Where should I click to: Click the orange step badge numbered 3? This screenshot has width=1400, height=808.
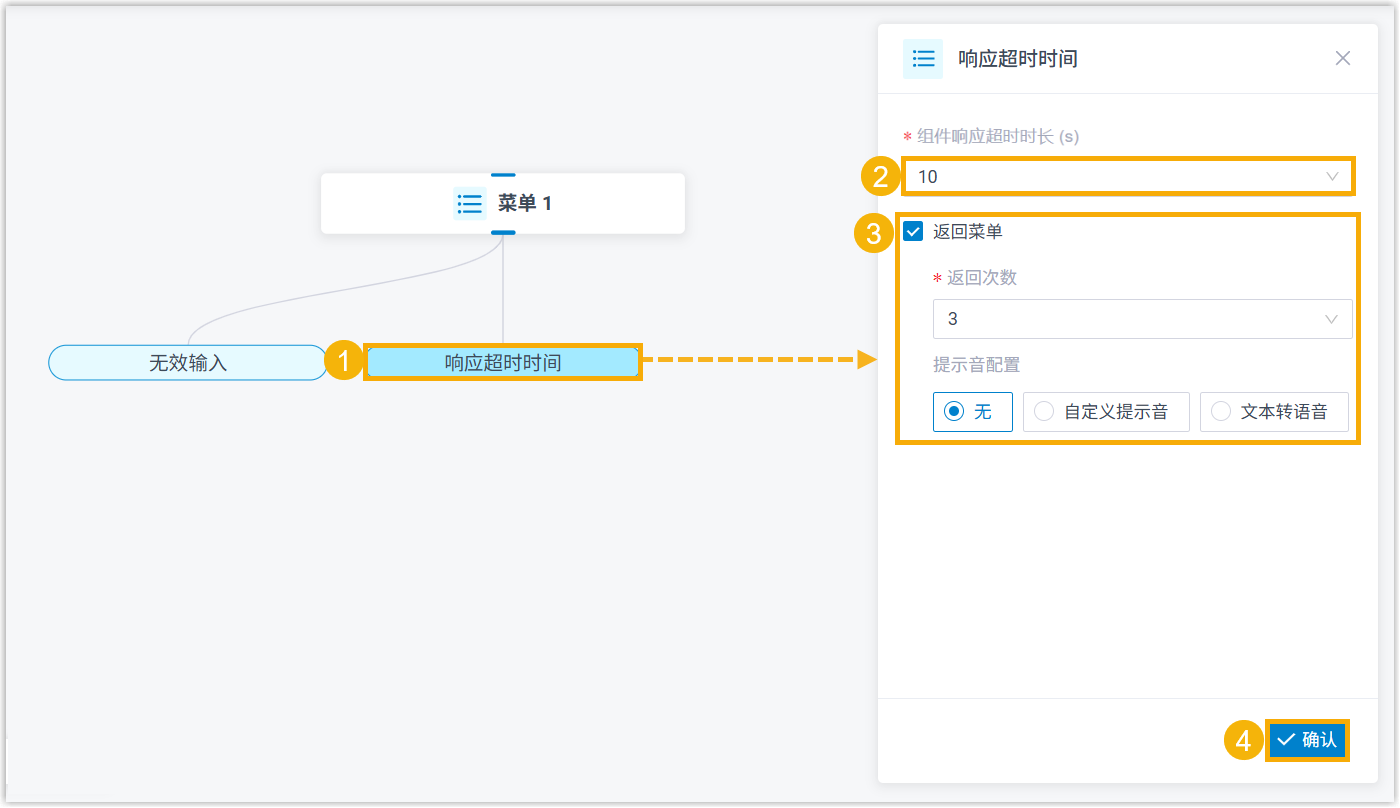[873, 234]
